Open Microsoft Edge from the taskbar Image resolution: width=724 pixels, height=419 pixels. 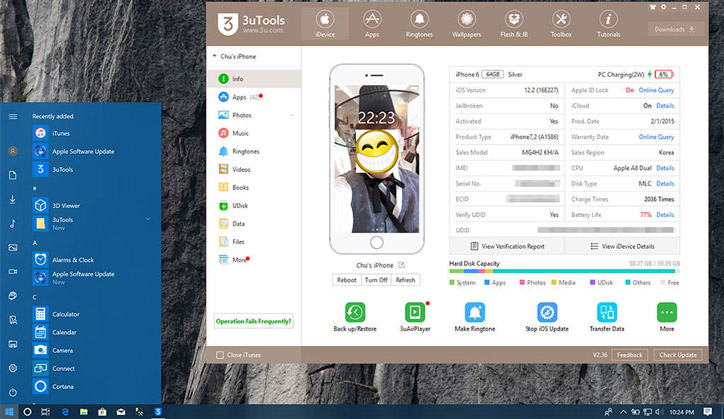tap(65, 412)
